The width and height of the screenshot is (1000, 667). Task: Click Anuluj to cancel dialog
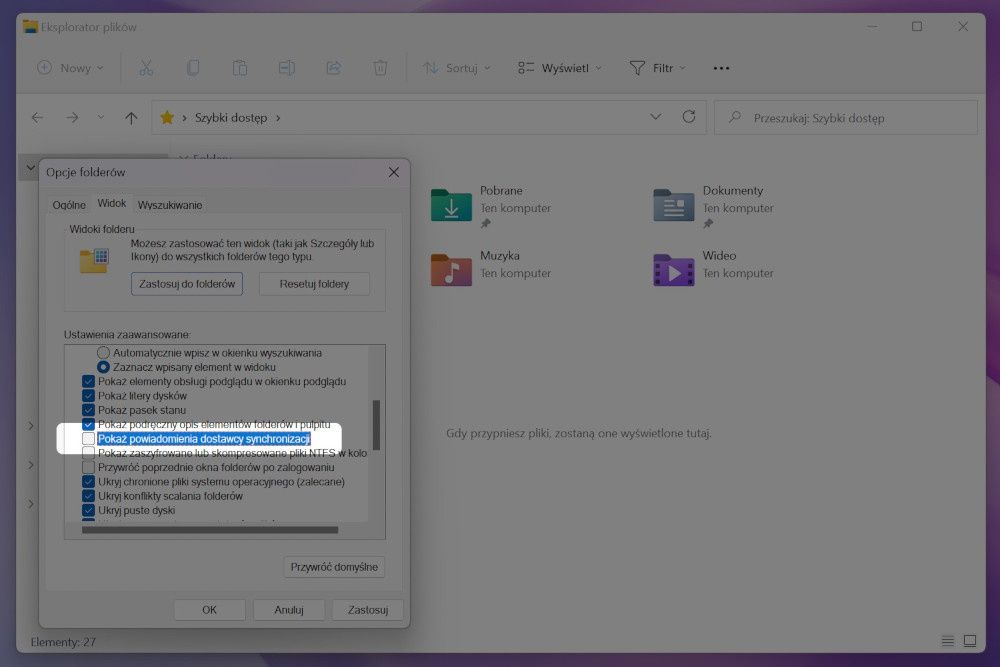289,610
